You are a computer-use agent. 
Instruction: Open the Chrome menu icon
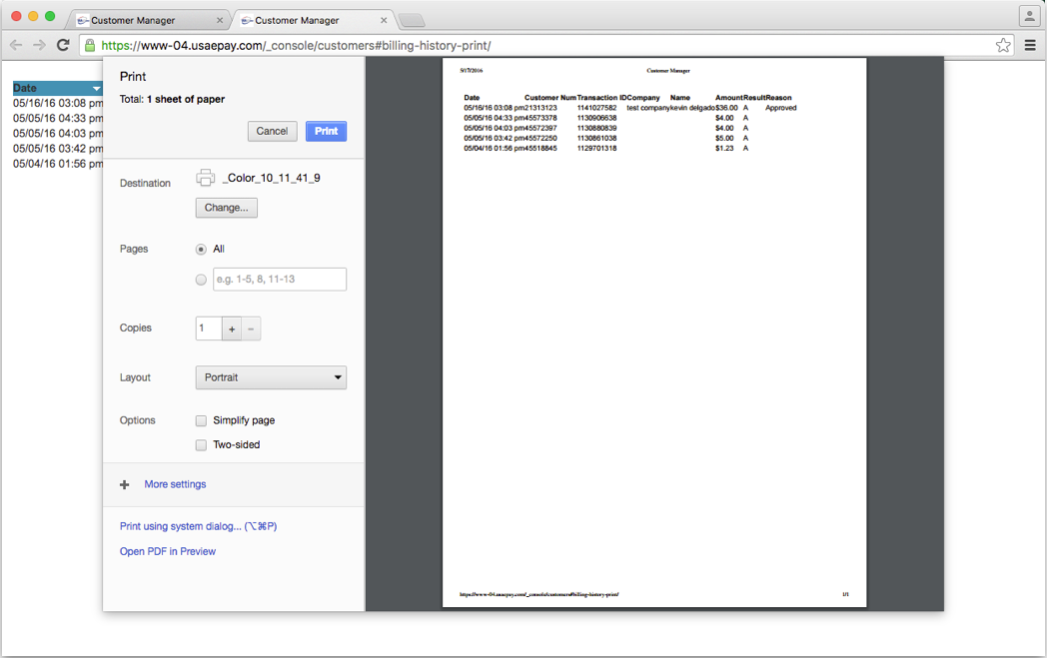click(1030, 44)
